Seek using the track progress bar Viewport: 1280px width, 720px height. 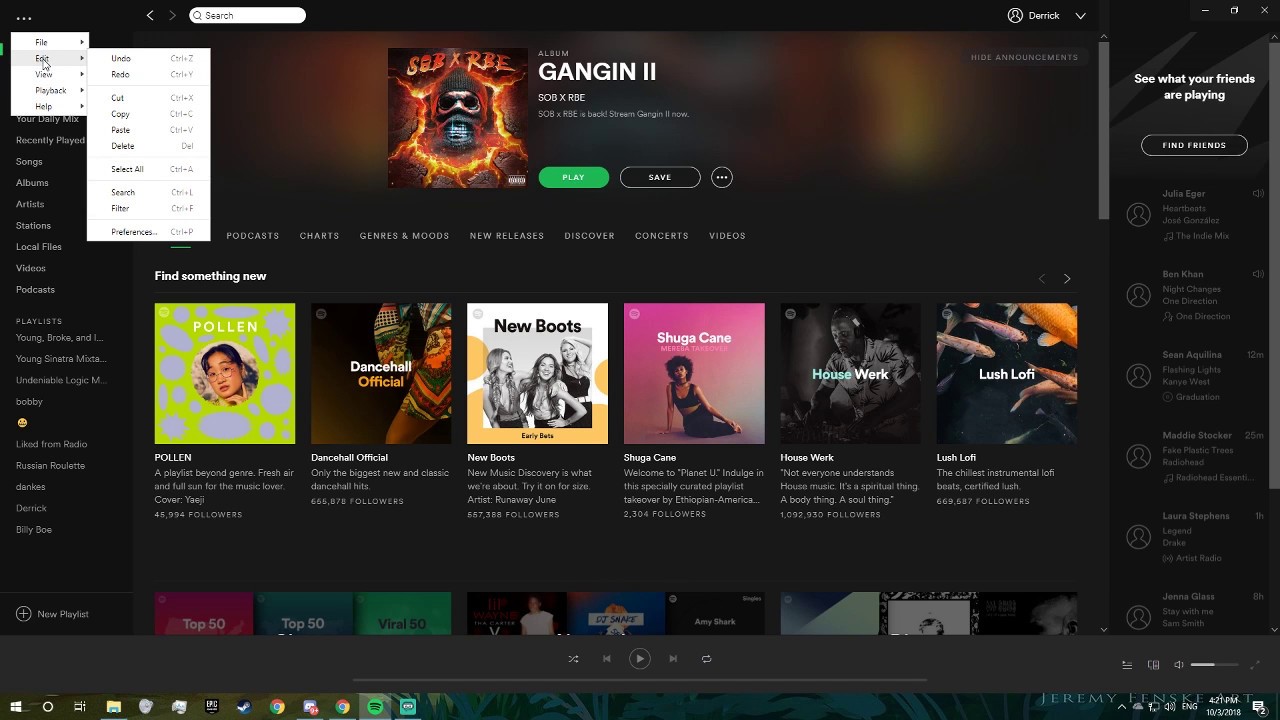point(640,680)
